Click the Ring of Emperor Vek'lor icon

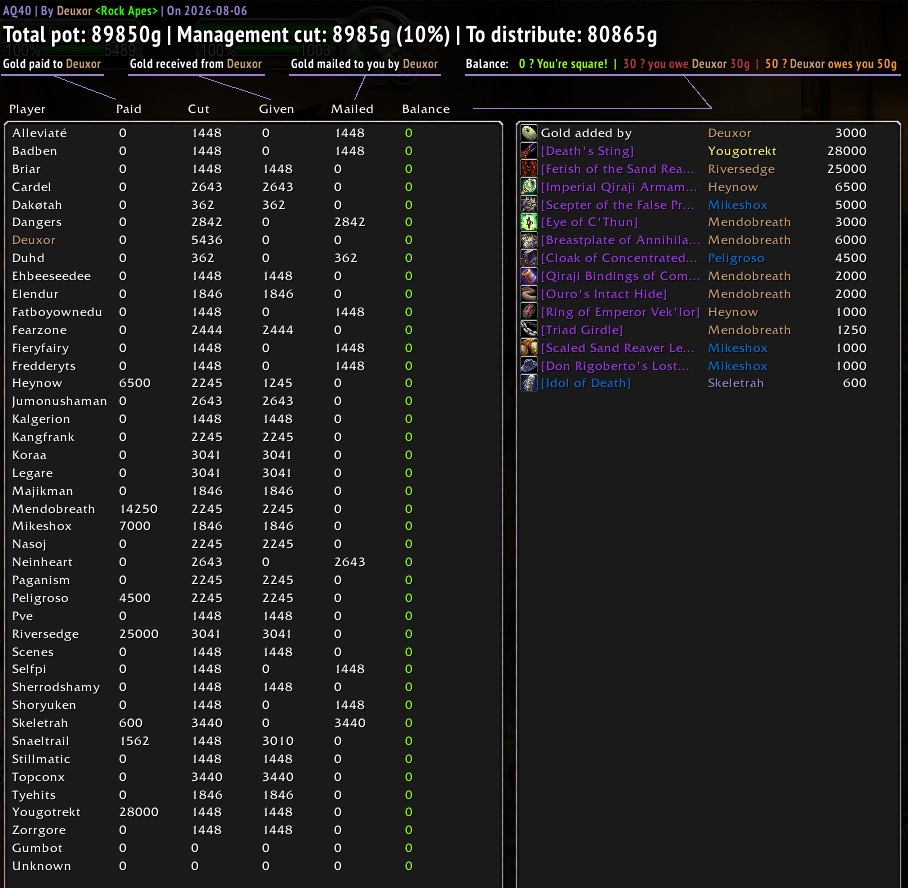click(529, 312)
